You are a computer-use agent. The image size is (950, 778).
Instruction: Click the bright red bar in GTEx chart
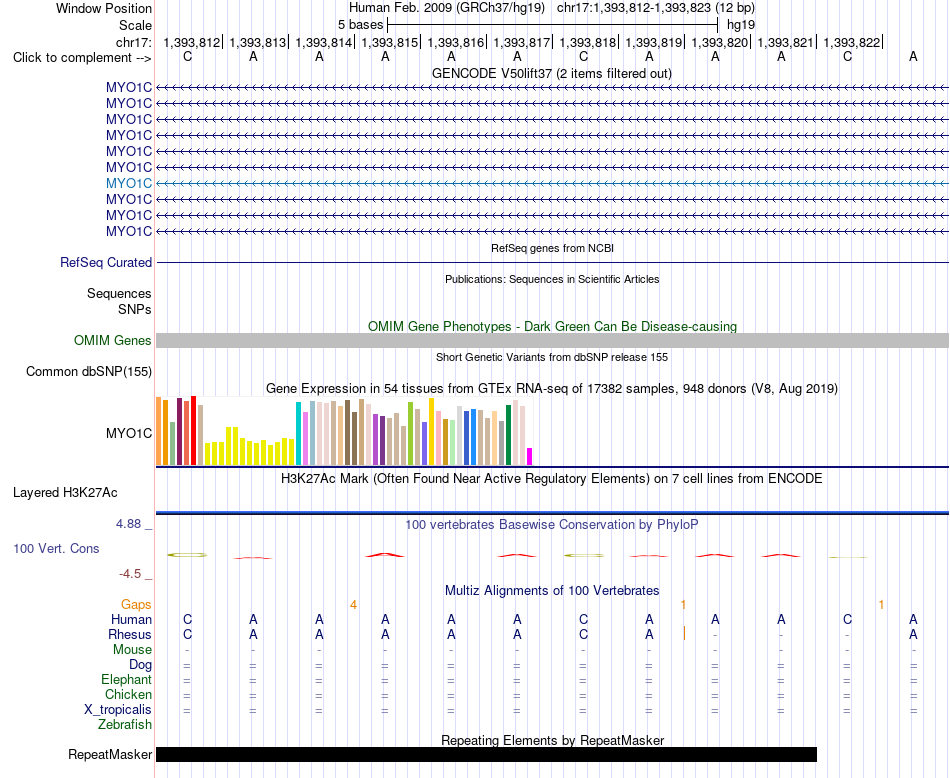193,431
